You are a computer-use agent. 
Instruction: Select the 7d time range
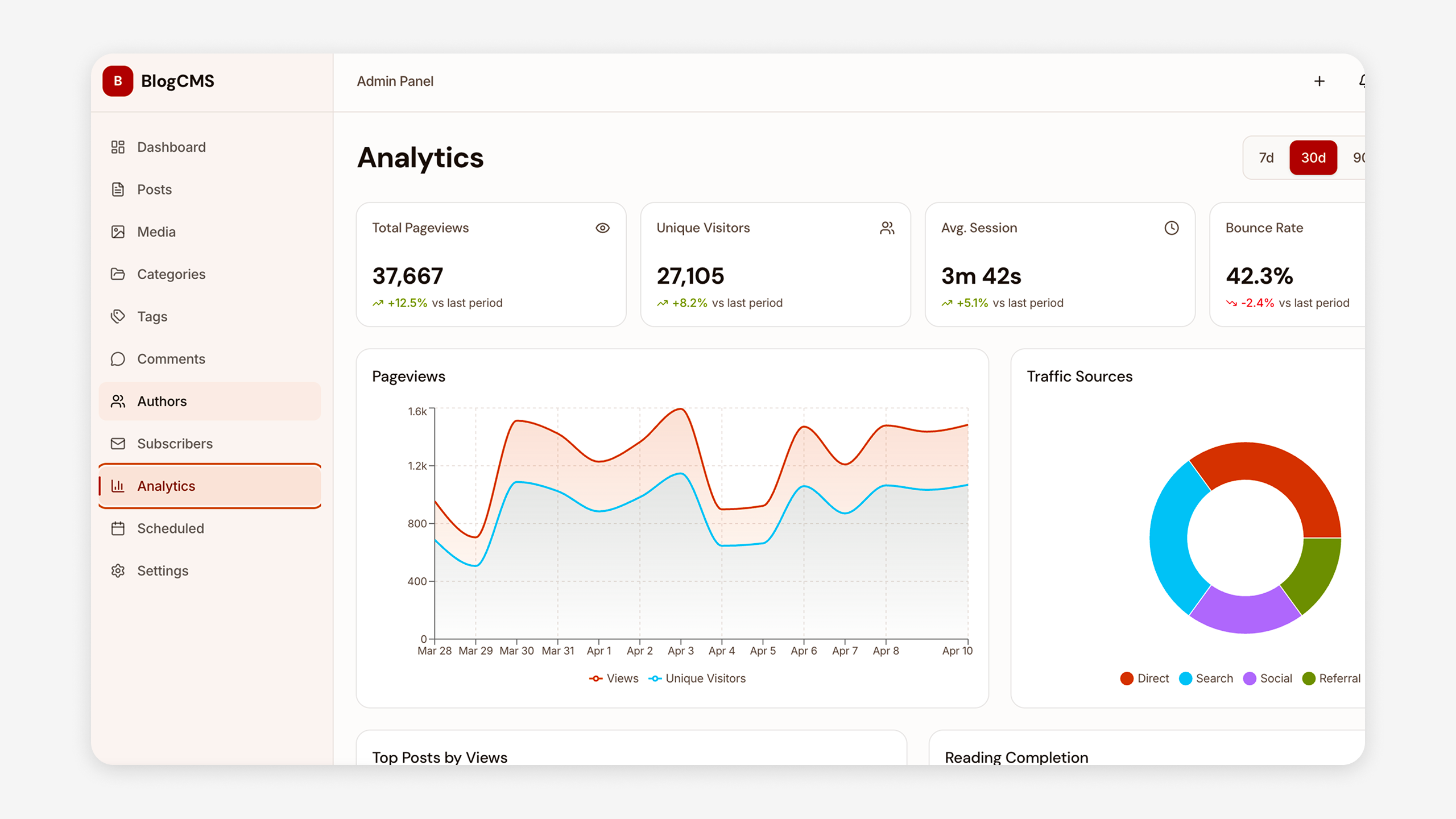pos(1266,158)
